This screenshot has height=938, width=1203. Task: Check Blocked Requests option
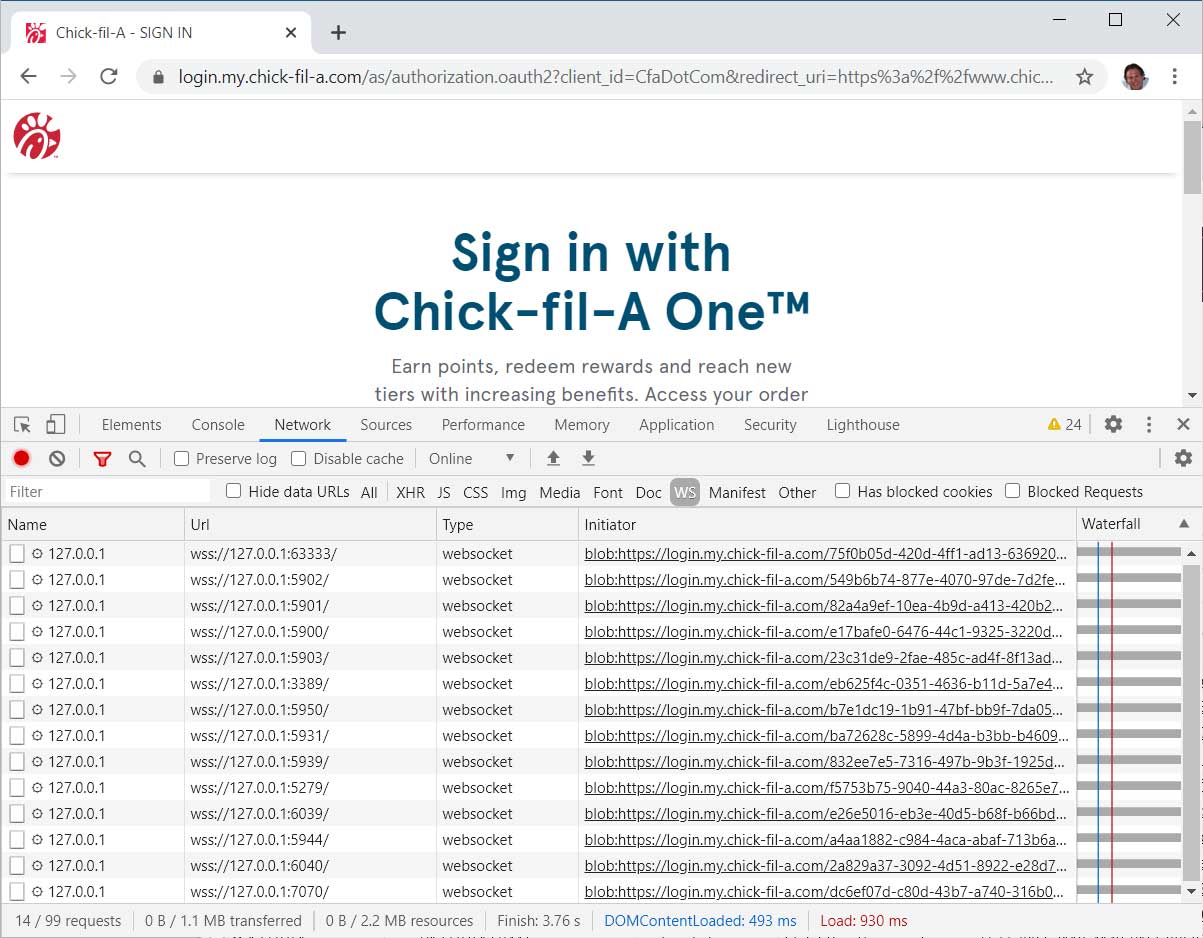[x=1012, y=491]
